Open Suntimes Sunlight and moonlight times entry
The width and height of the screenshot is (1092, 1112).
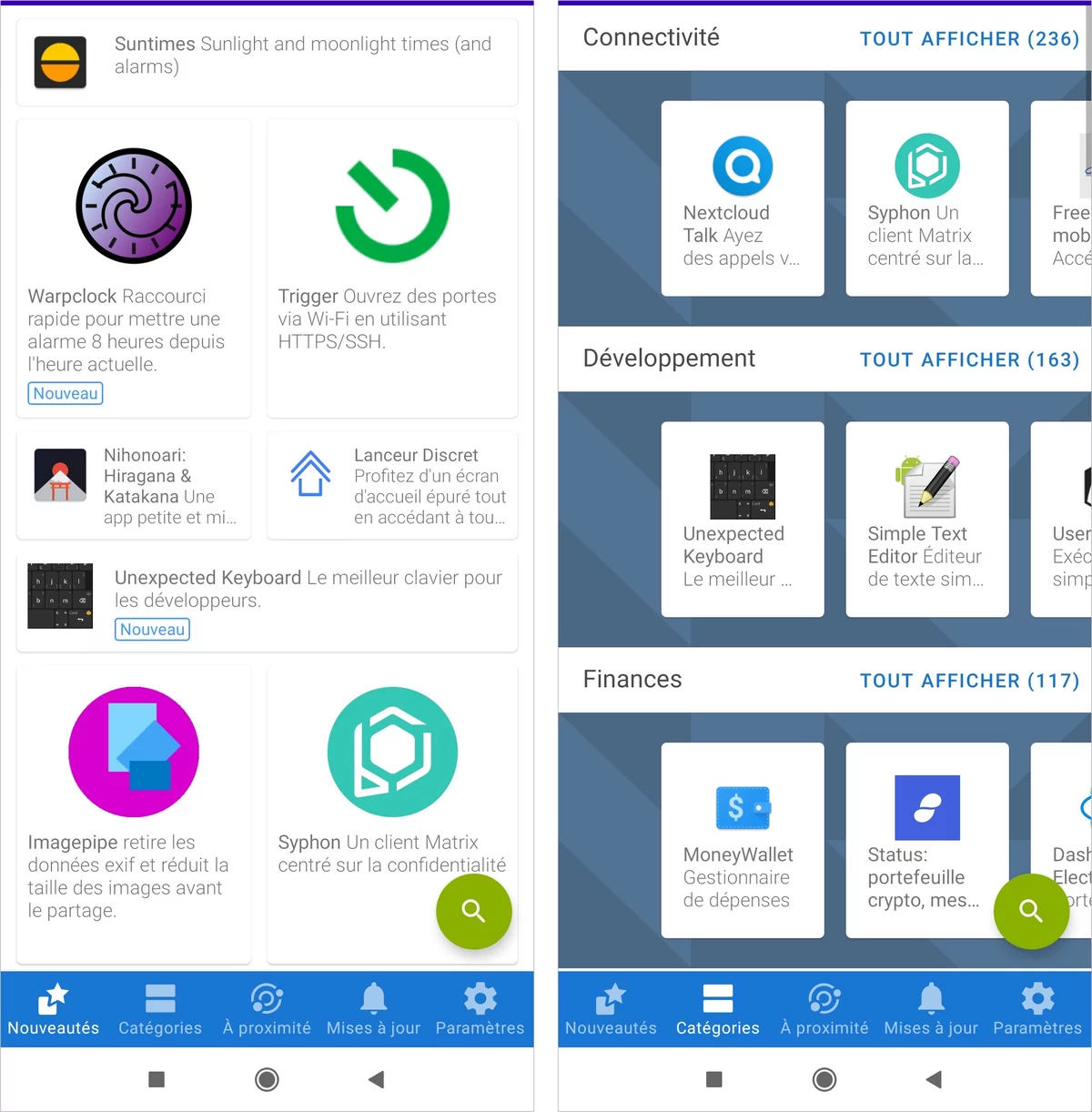(x=303, y=56)
